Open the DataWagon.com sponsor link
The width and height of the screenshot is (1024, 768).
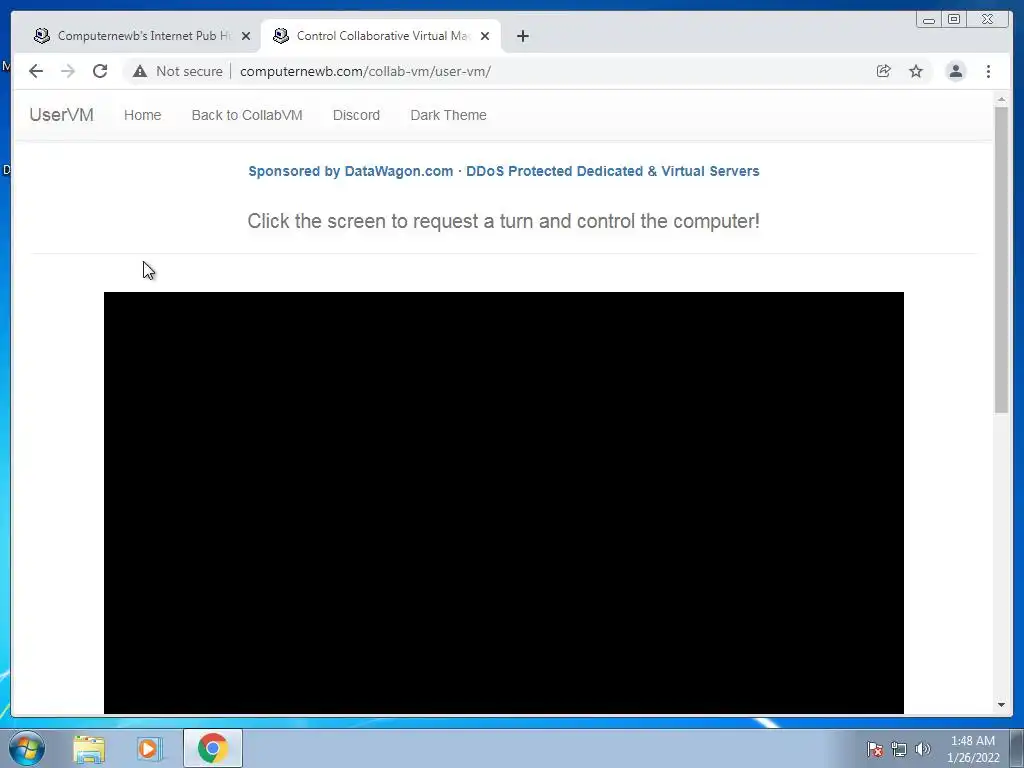tap(504, 171)
